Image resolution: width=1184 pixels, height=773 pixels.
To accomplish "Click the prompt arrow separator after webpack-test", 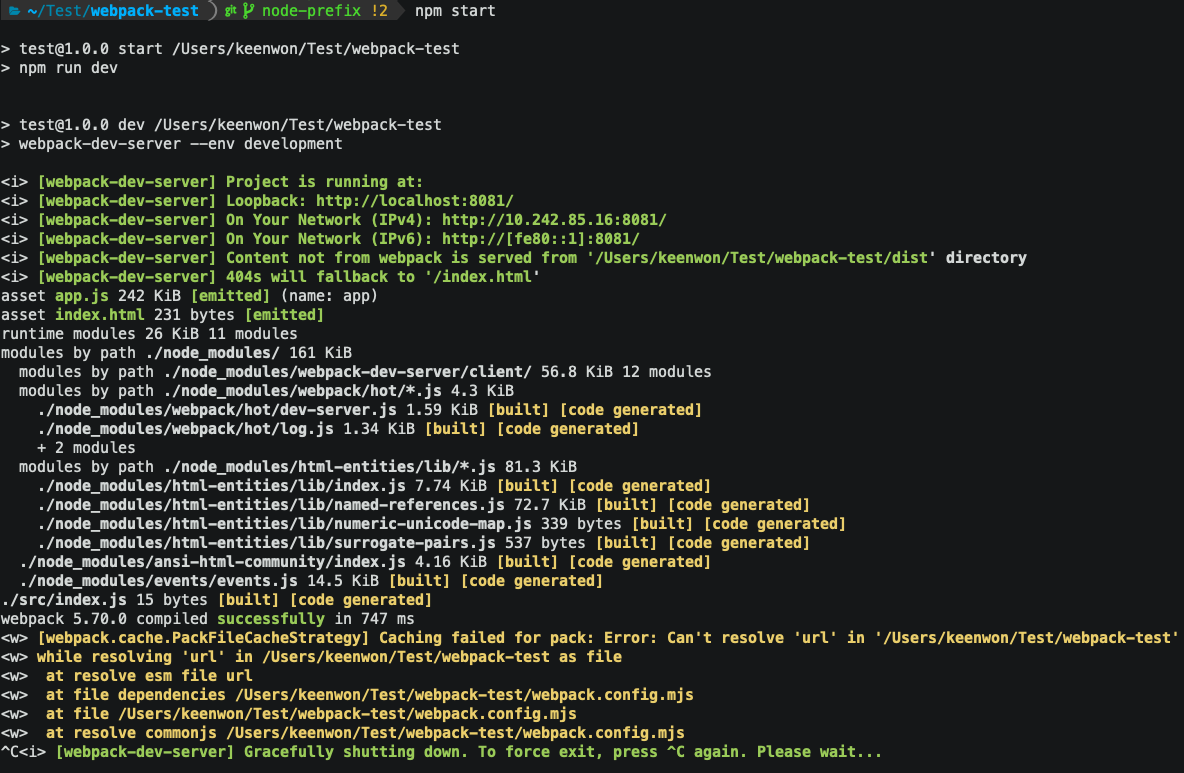I will tap(212, 11).
